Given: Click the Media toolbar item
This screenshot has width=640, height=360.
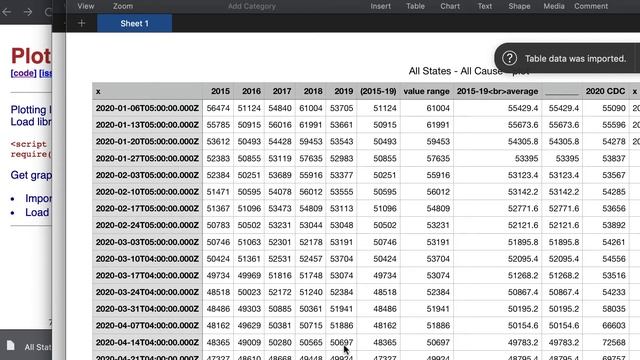Looking at the screenshot, I should pyautogui.click(x=554, y=6).
